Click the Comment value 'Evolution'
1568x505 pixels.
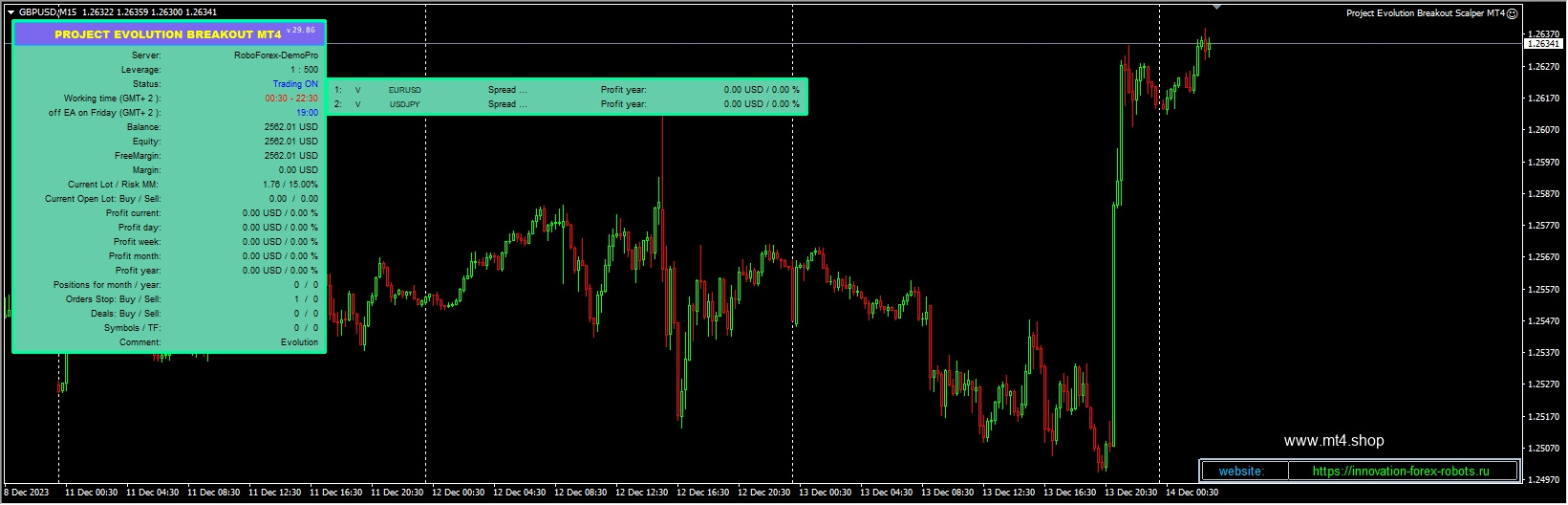299,342
